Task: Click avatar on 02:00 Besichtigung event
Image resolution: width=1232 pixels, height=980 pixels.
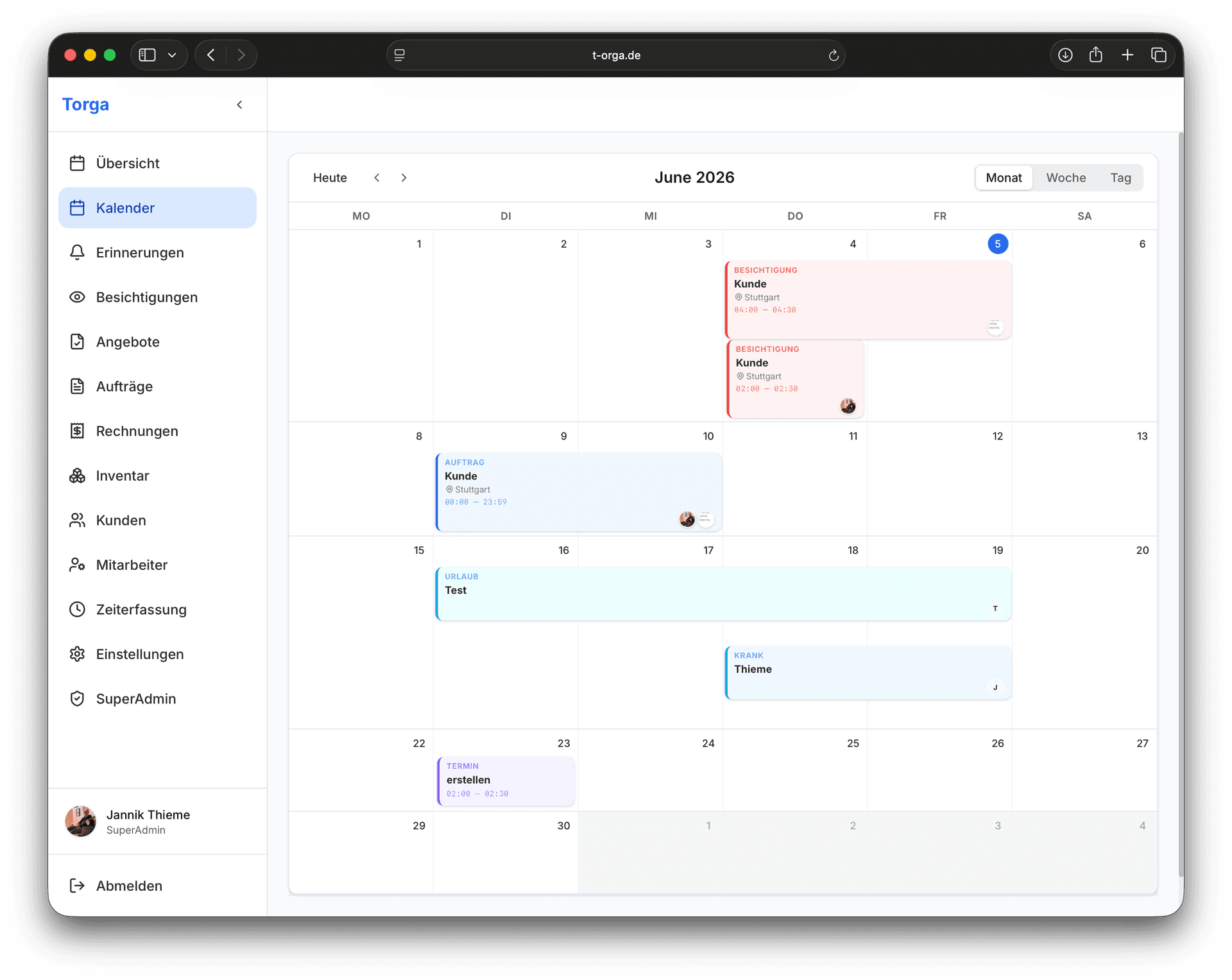Action: point(848,406)
